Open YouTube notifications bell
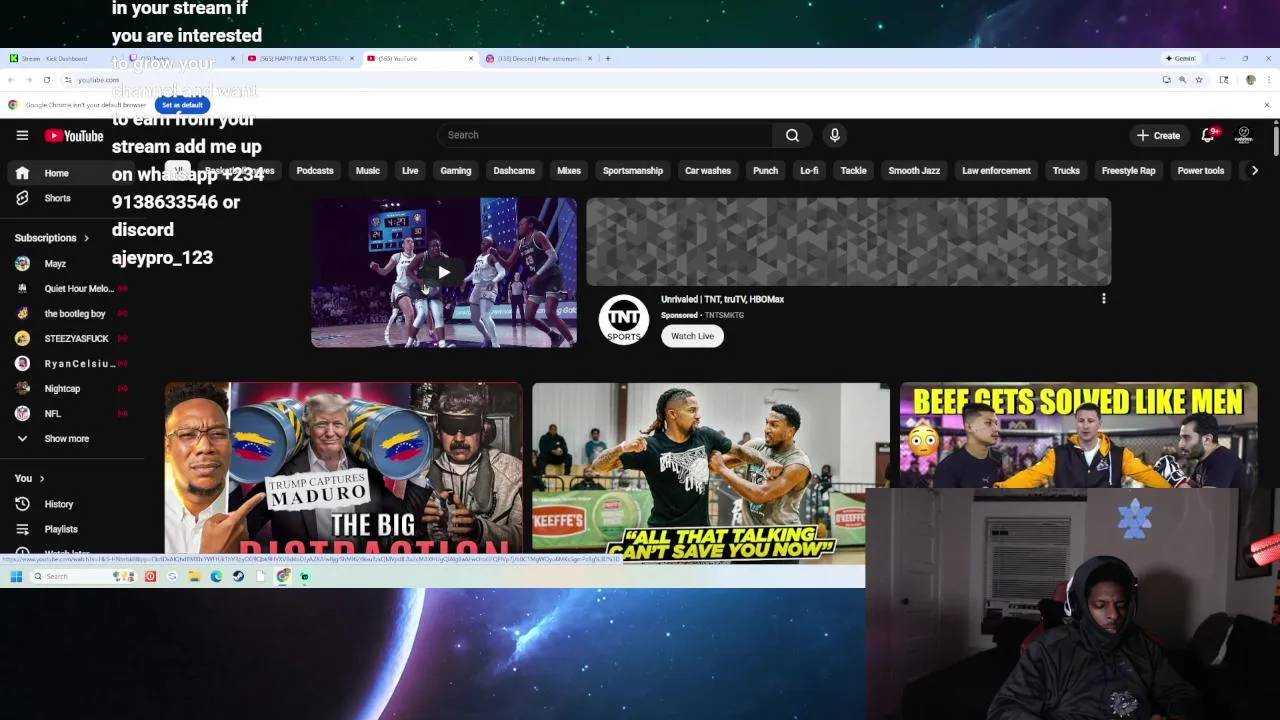This screenshot has width=1280, height=720. [x=1208, y=135]
